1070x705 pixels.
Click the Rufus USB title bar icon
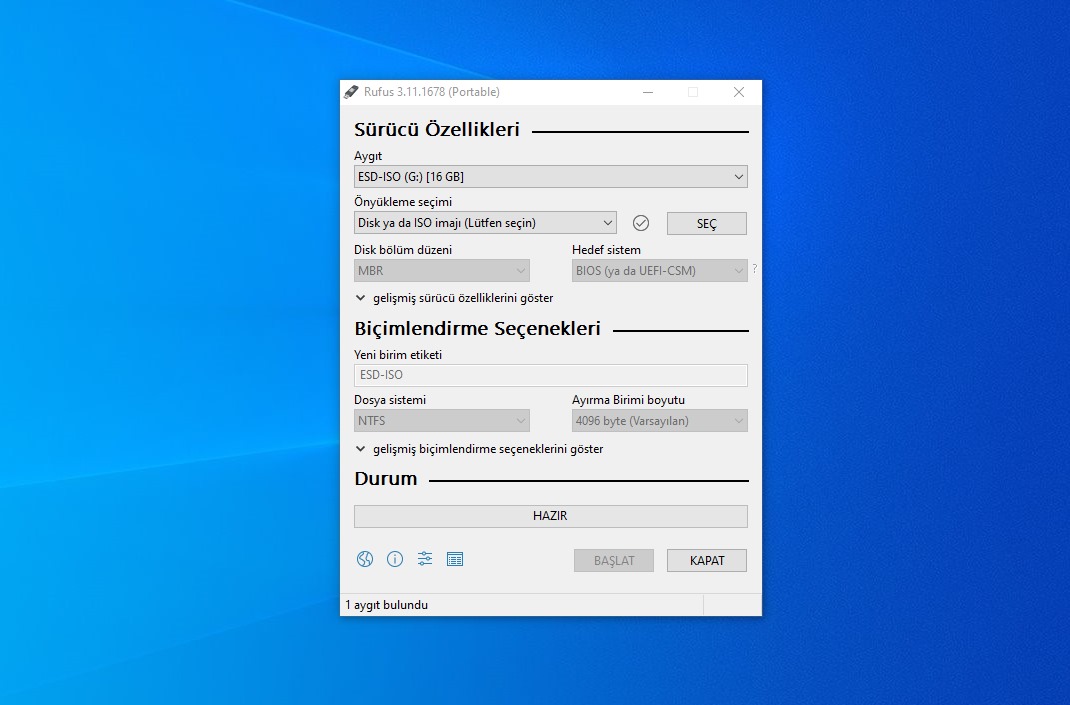point(351,92)
